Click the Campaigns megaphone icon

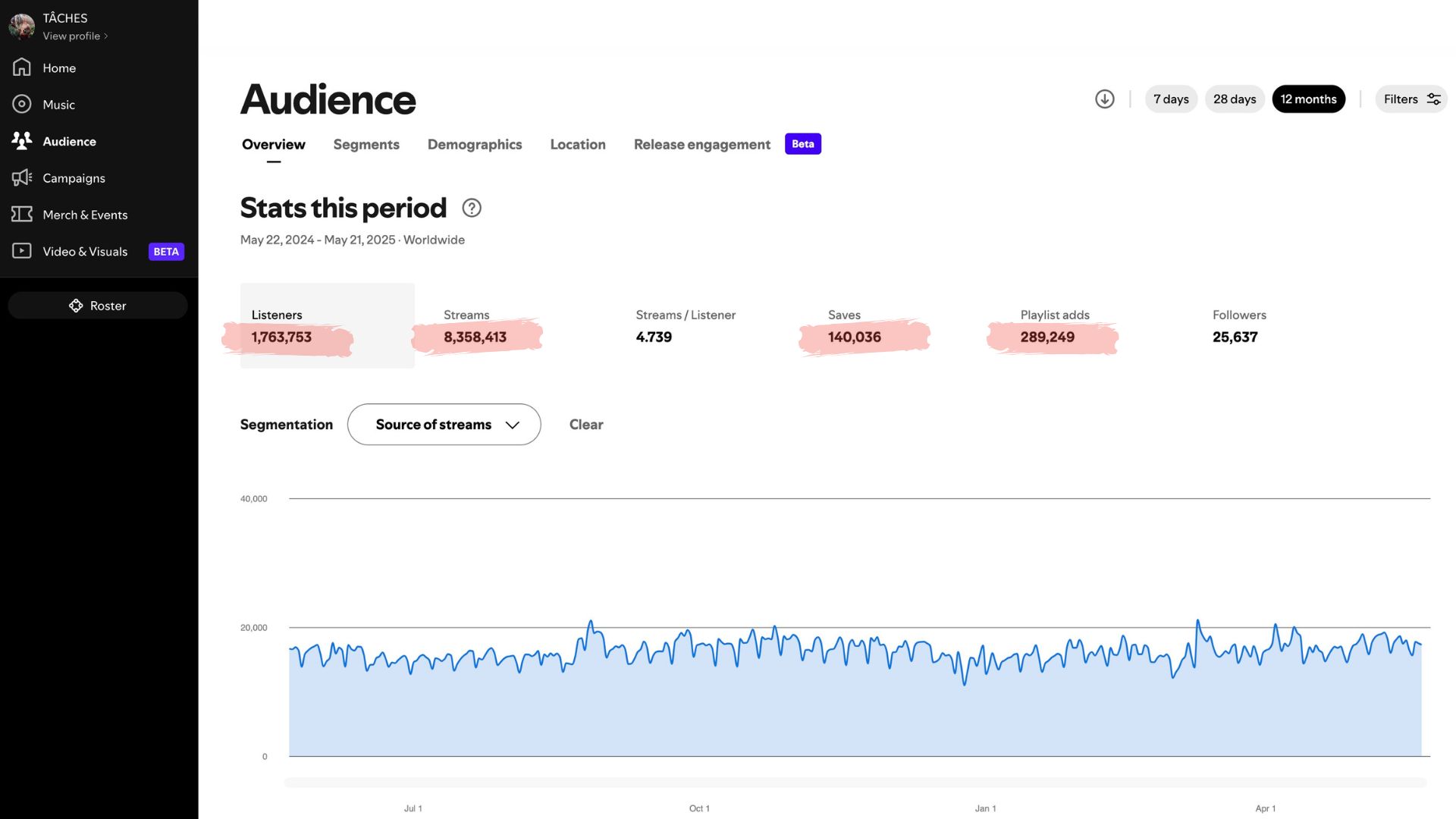[22, 177]
